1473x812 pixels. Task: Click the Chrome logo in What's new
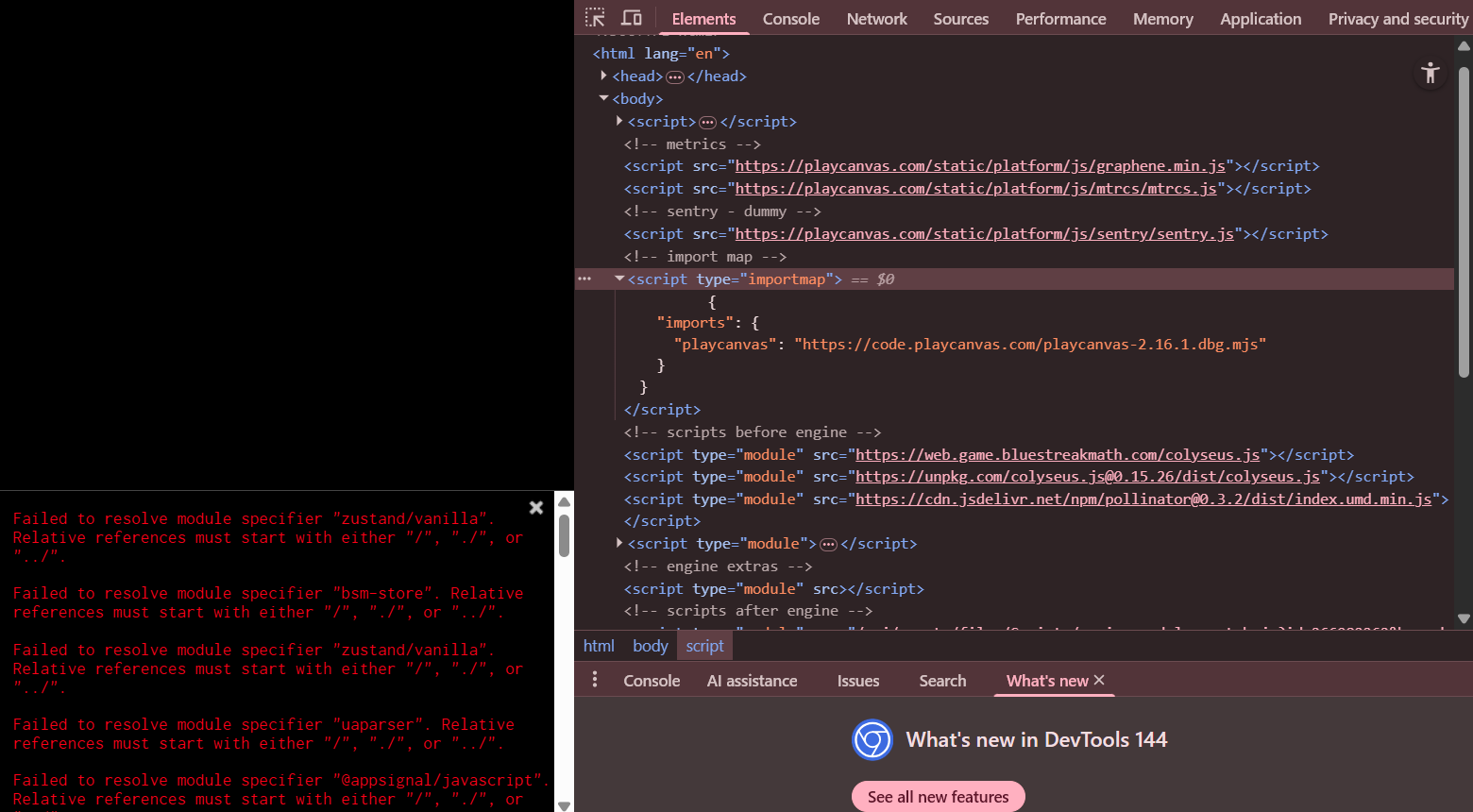872,740
